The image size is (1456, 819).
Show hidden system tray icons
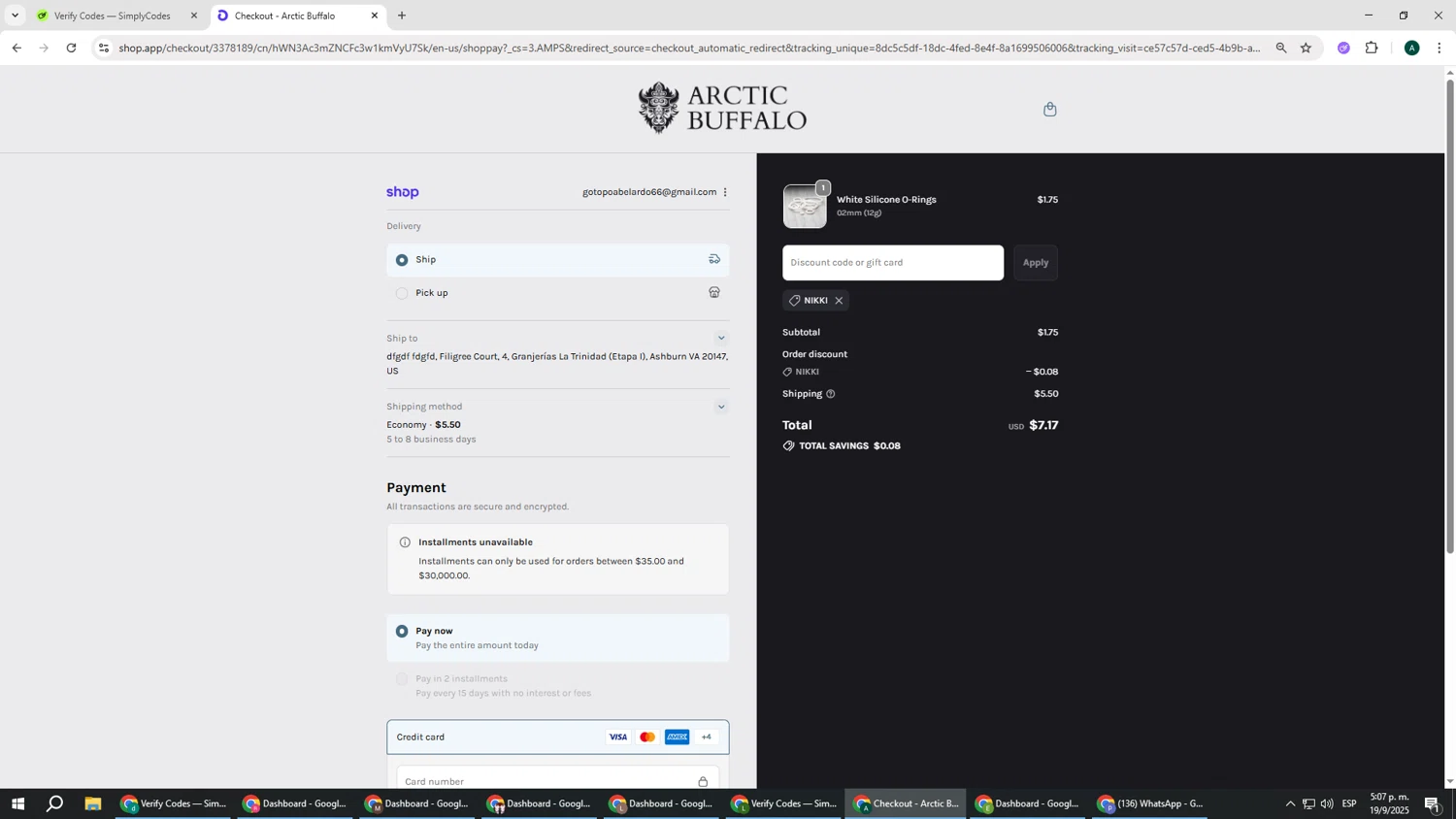point(1290,803)
